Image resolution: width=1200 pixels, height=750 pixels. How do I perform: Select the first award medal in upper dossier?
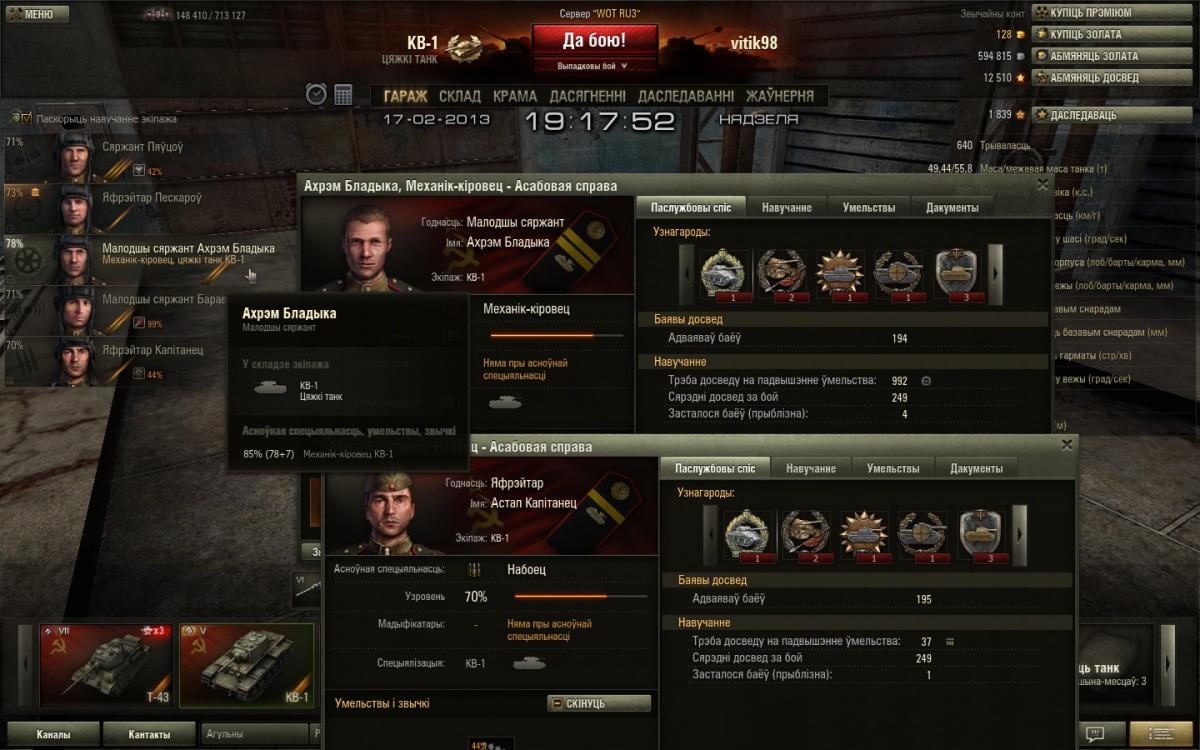click(x=721, y=275)
